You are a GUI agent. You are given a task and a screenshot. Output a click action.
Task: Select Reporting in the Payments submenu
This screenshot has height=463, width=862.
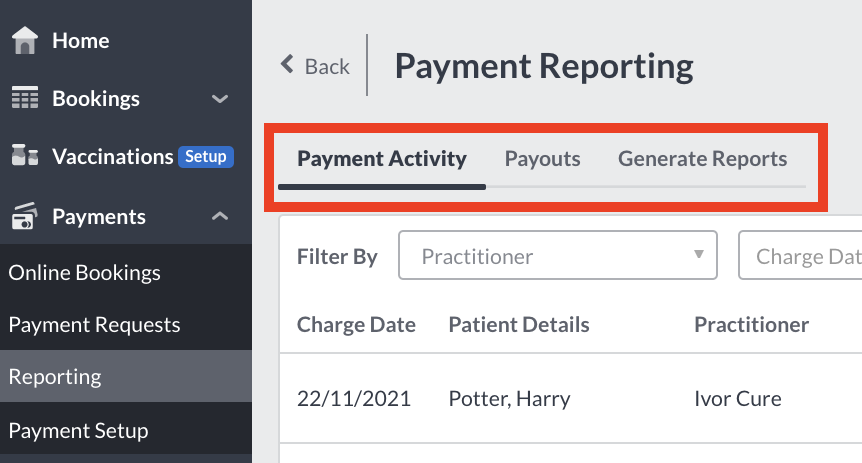click(x=126, y=377)
